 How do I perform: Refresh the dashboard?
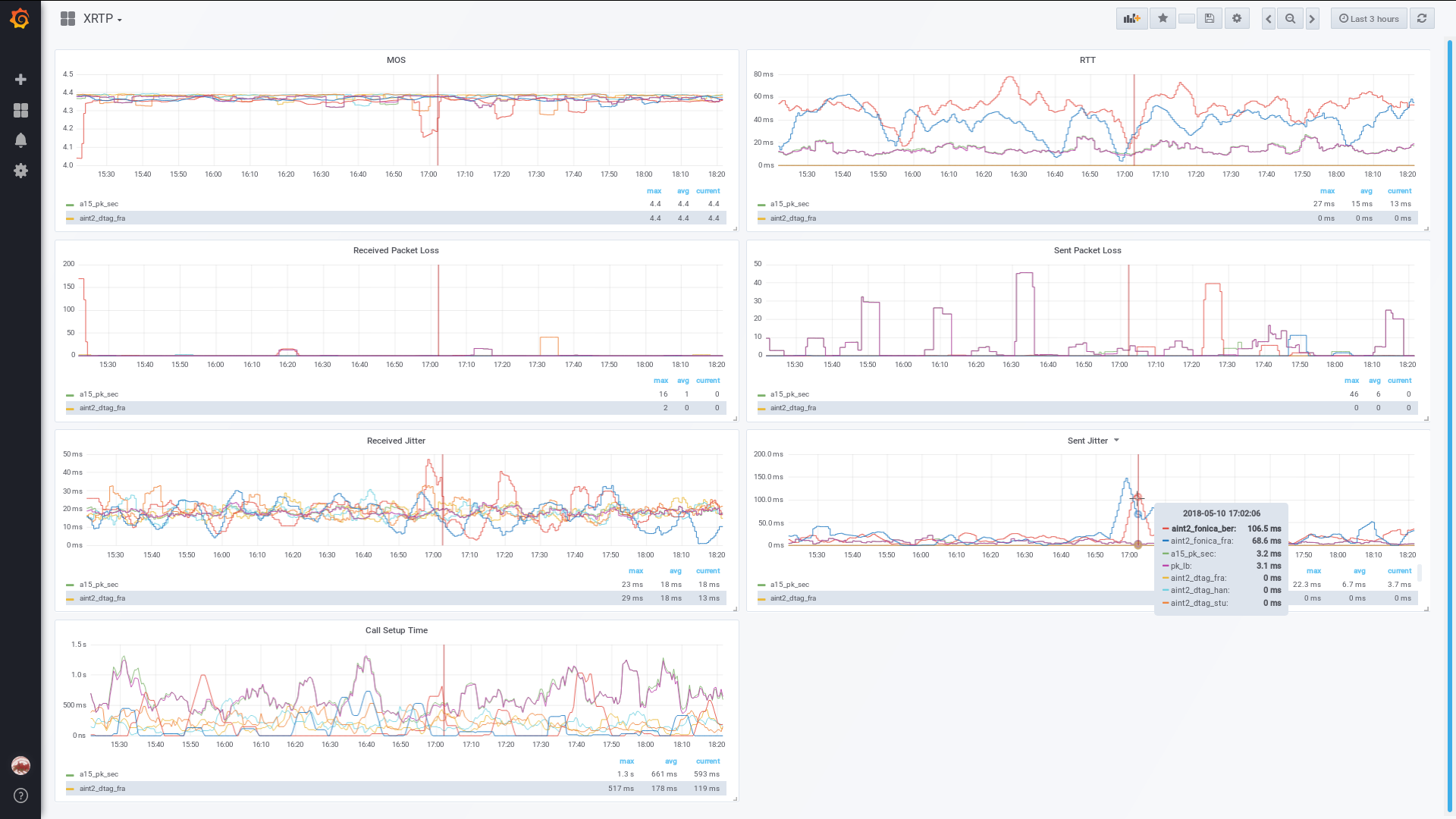(x=1422, y=19)
